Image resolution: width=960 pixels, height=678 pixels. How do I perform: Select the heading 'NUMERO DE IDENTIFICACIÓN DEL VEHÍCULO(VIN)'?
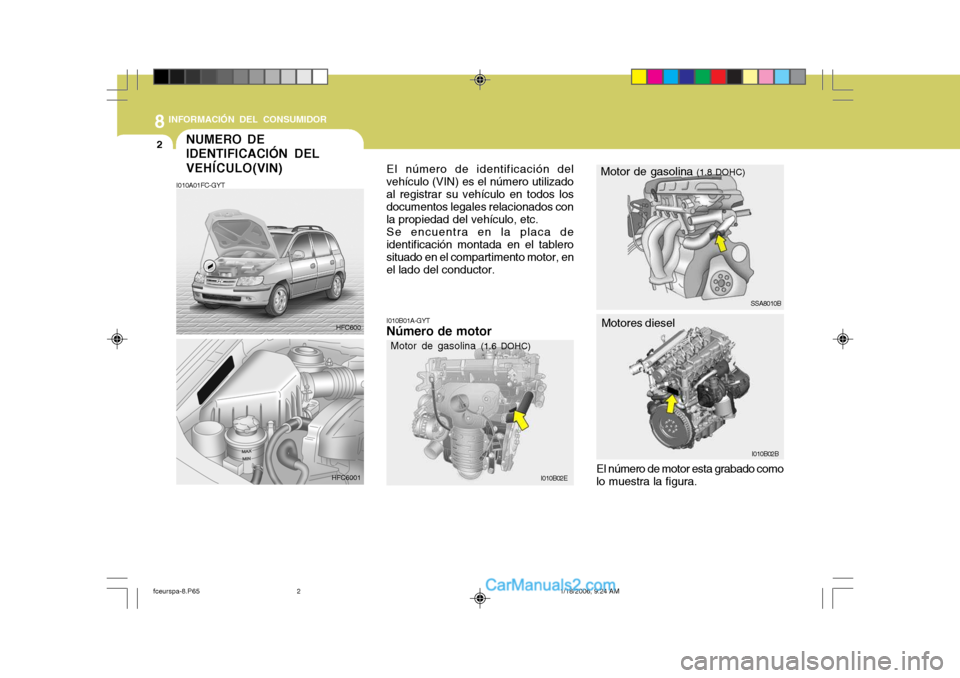(x=252, y=154)
